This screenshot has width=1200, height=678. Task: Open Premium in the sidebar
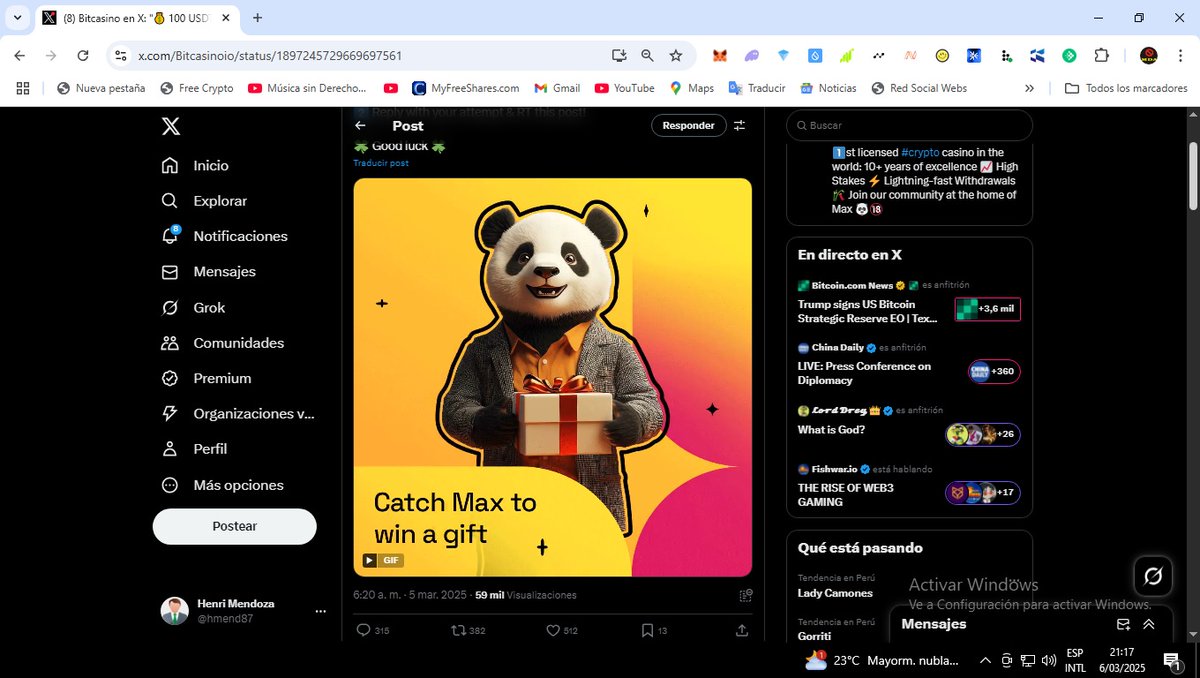point(207,379)
